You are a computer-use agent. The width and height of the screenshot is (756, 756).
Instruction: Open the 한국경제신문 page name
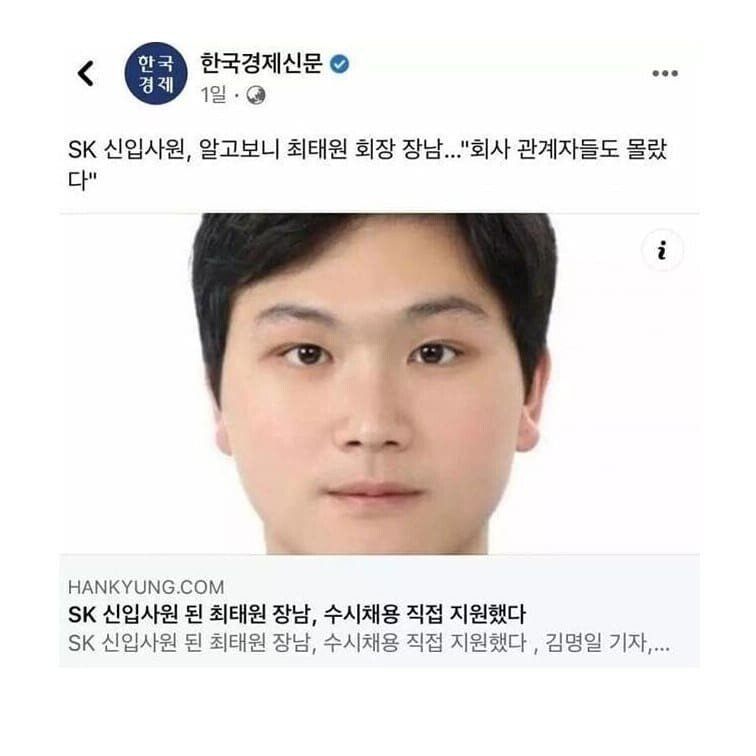(261, 64)
